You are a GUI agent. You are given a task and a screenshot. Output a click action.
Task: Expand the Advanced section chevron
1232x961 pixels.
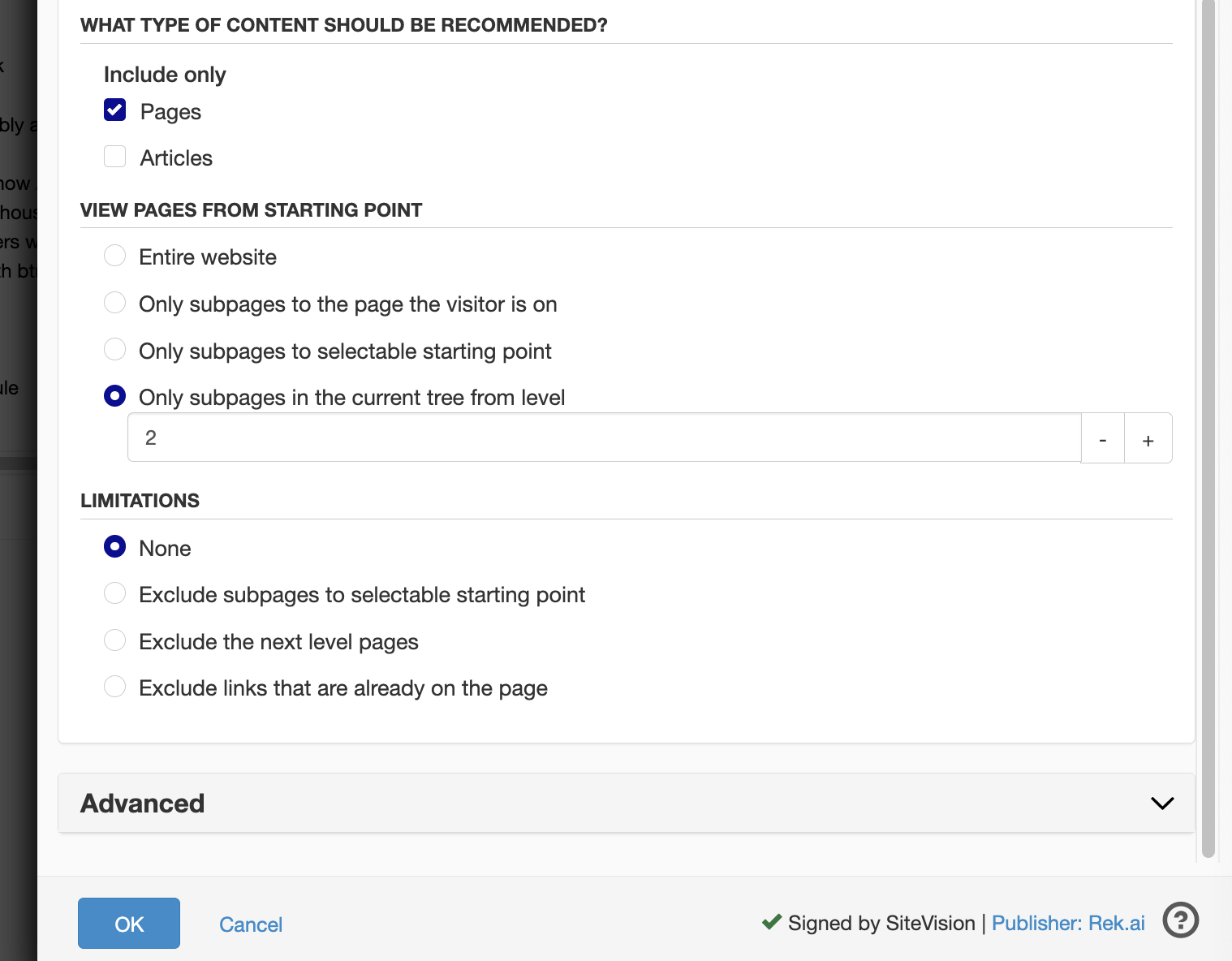(1162, 804)
